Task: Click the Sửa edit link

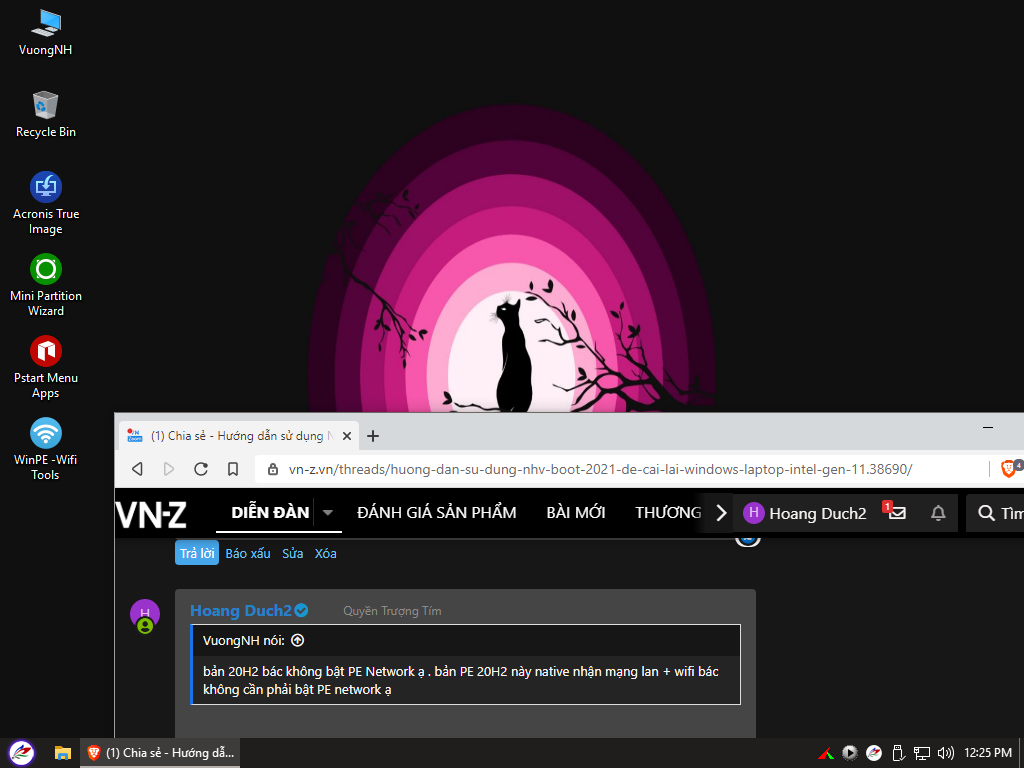Action: [x=293, y=553]
